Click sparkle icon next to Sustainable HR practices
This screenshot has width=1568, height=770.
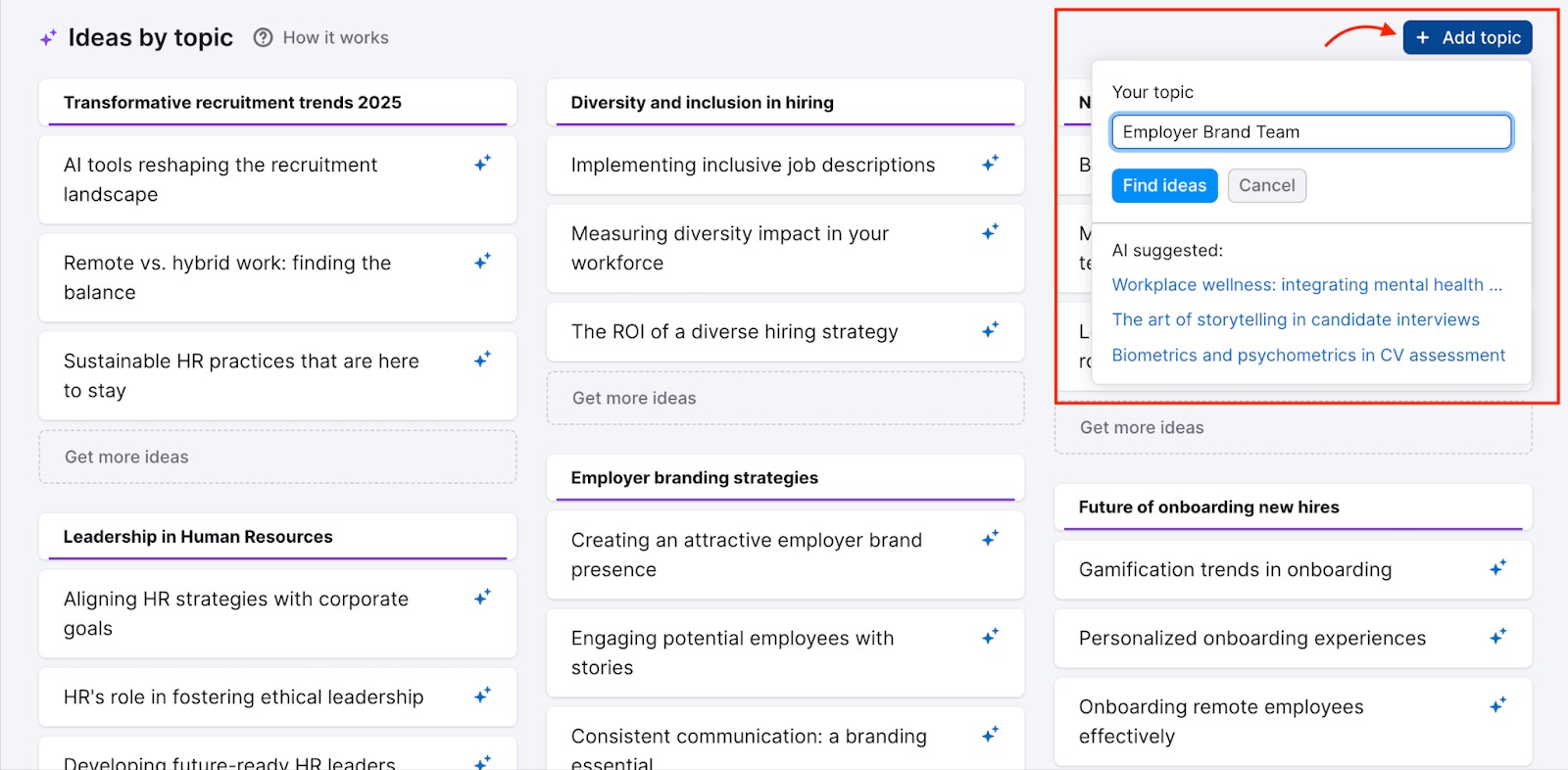coord(482,360)
